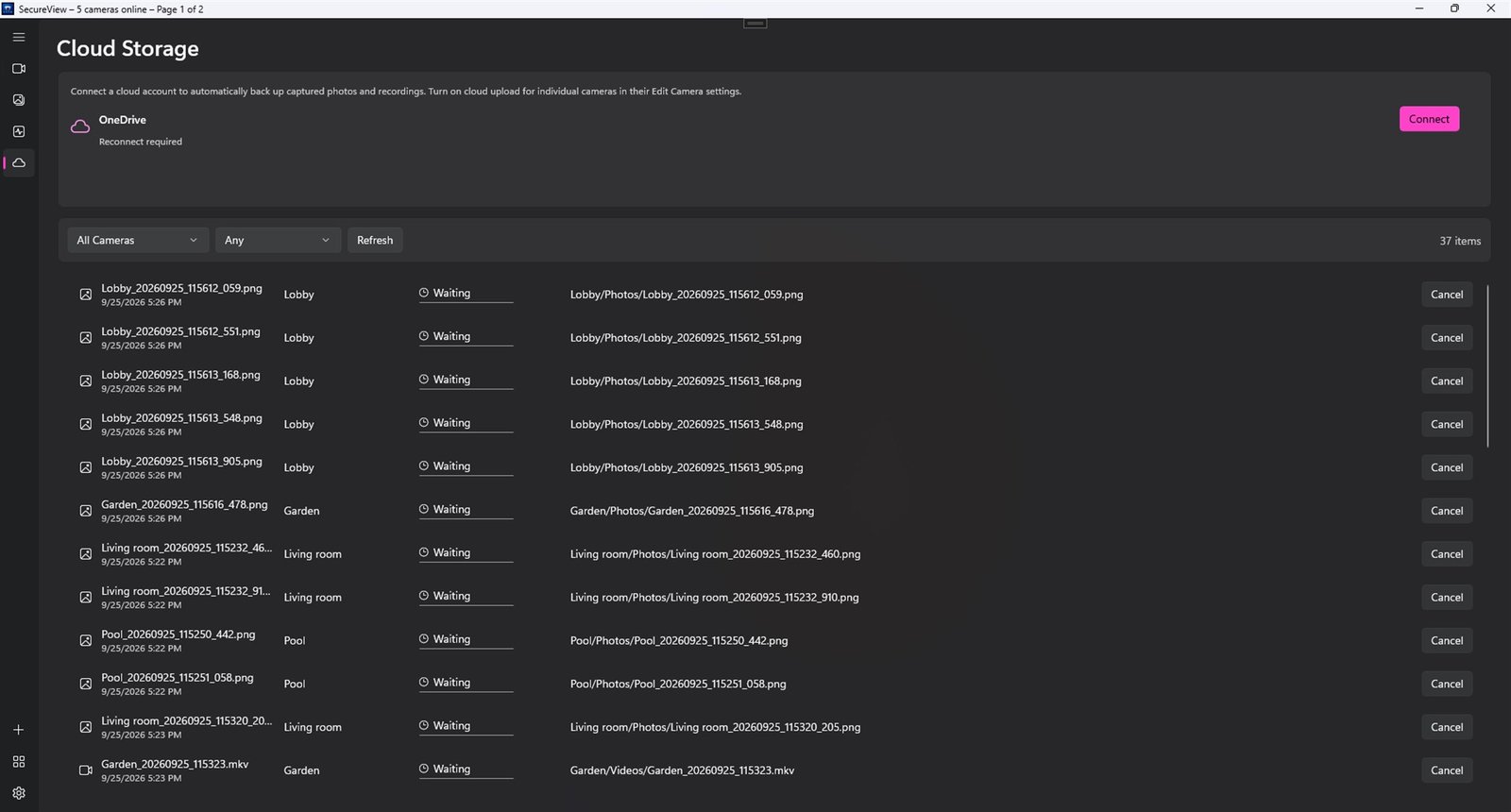Screen dimensions: 1511x812
Task: Cancel upload of Garden_20260925_115323.mkv
Action: 1447,770
